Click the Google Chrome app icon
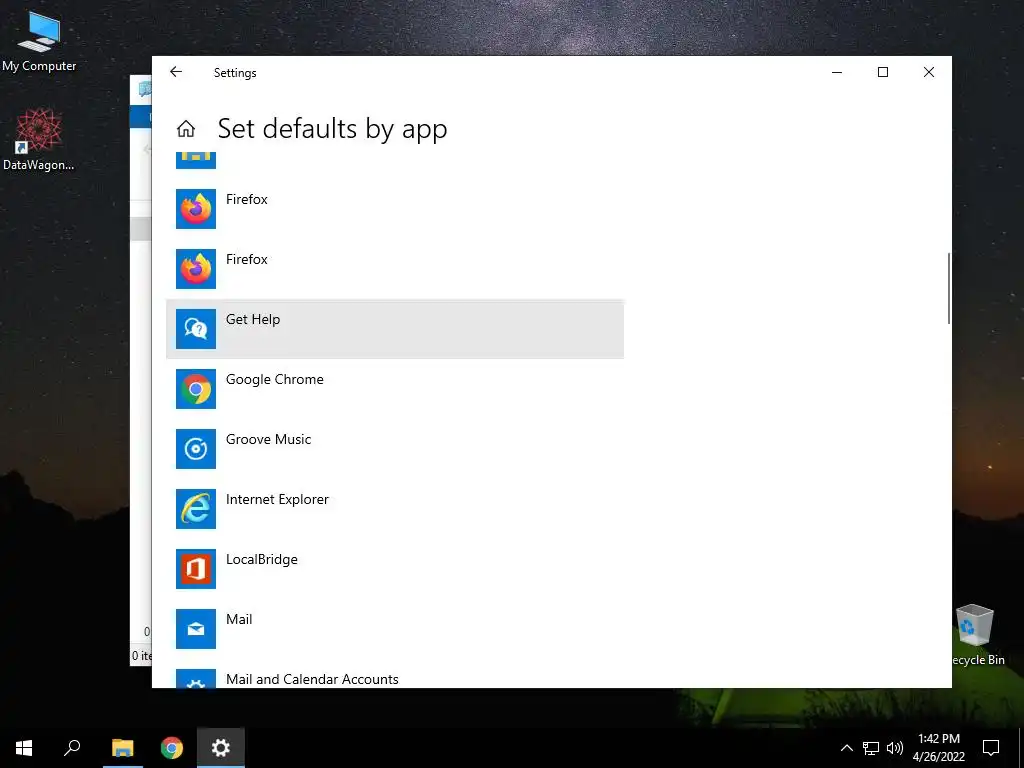 coord(196,389)
